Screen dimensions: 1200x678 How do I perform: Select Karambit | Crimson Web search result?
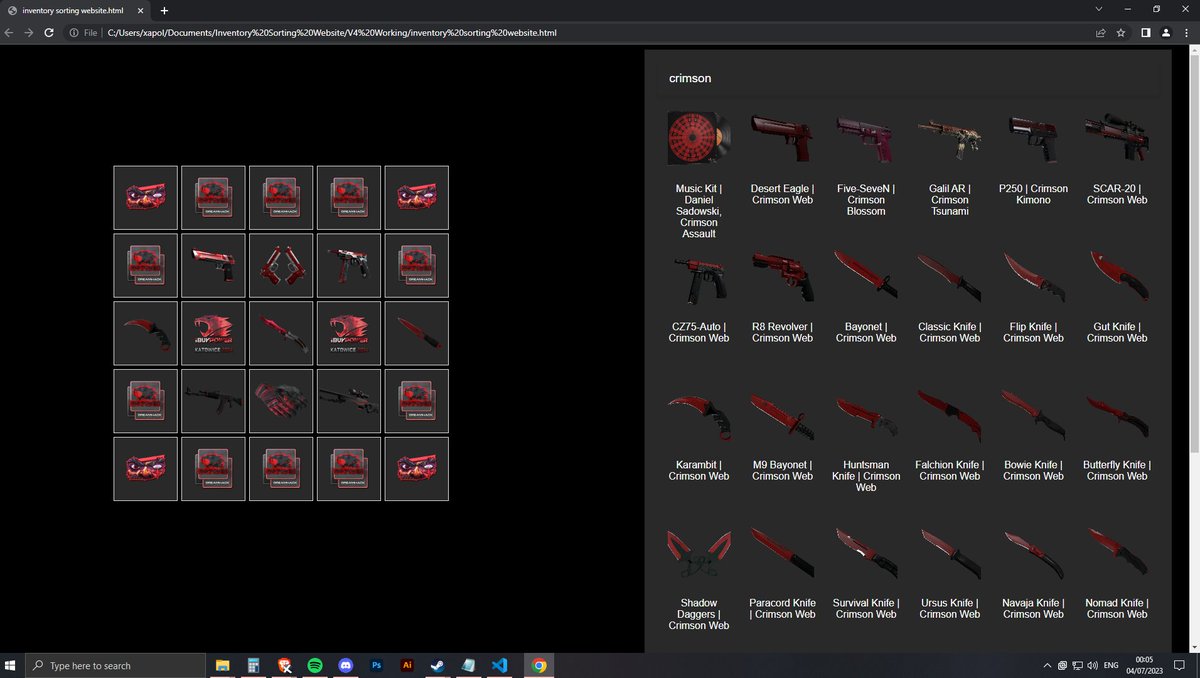[x=699, y=434]
